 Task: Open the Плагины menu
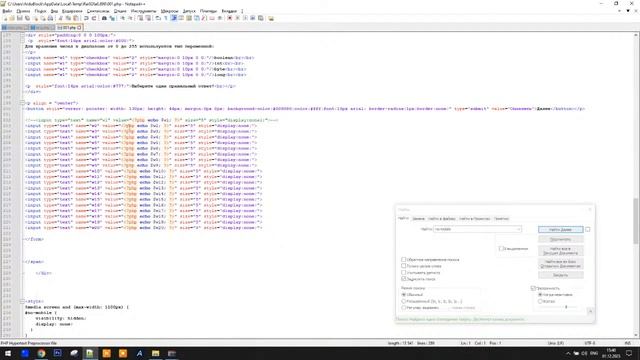pyautogui.click(x=208, y=11)
